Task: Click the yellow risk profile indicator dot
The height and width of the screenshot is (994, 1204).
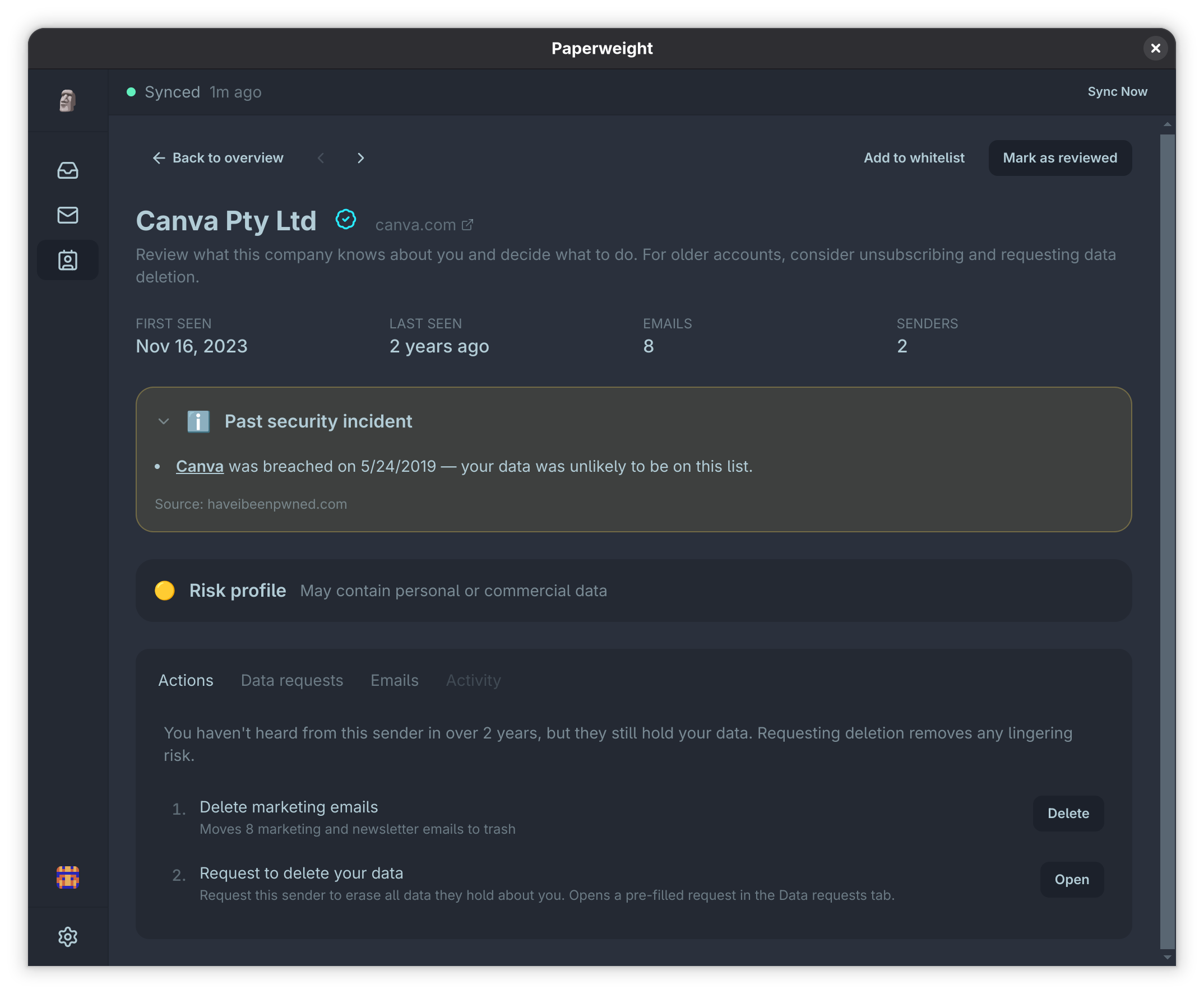Action: (x=164, y=591)
